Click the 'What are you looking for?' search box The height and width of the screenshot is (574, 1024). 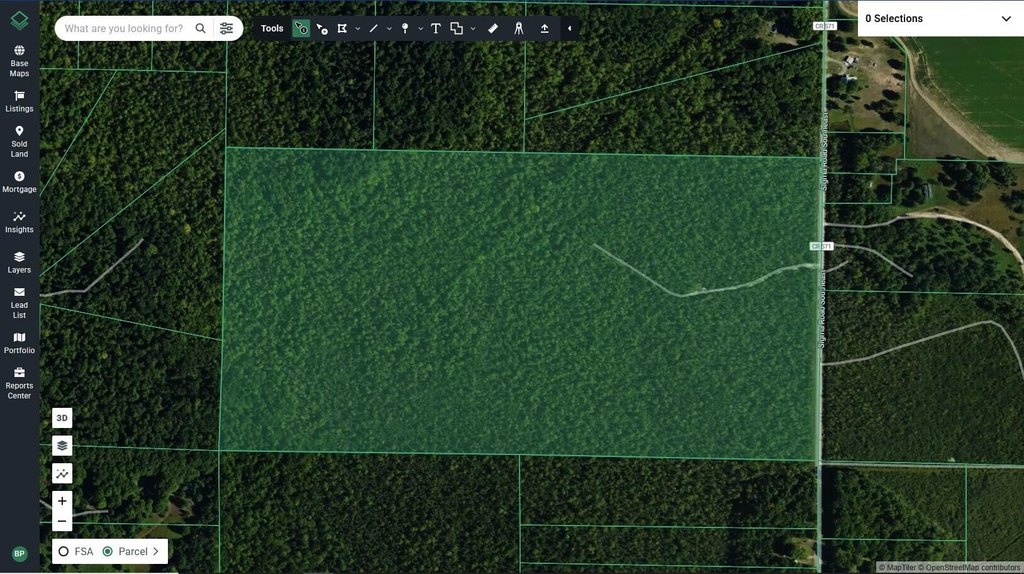[124, 29]
